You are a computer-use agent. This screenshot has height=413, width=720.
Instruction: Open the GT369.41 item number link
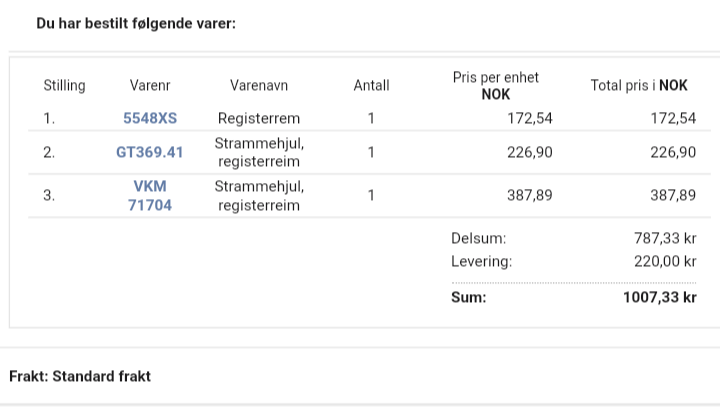click(x=150, y=152)
